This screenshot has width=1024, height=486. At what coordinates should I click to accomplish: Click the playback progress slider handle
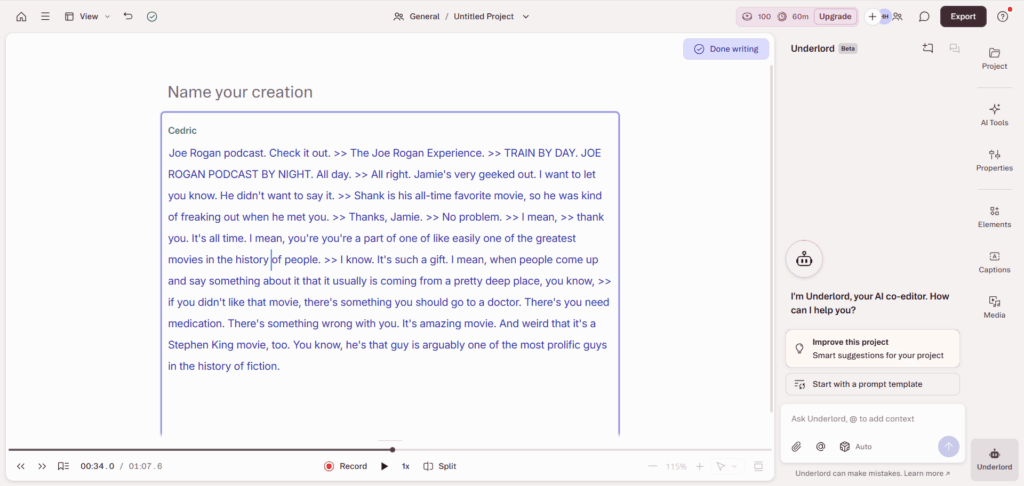(392, 449)
